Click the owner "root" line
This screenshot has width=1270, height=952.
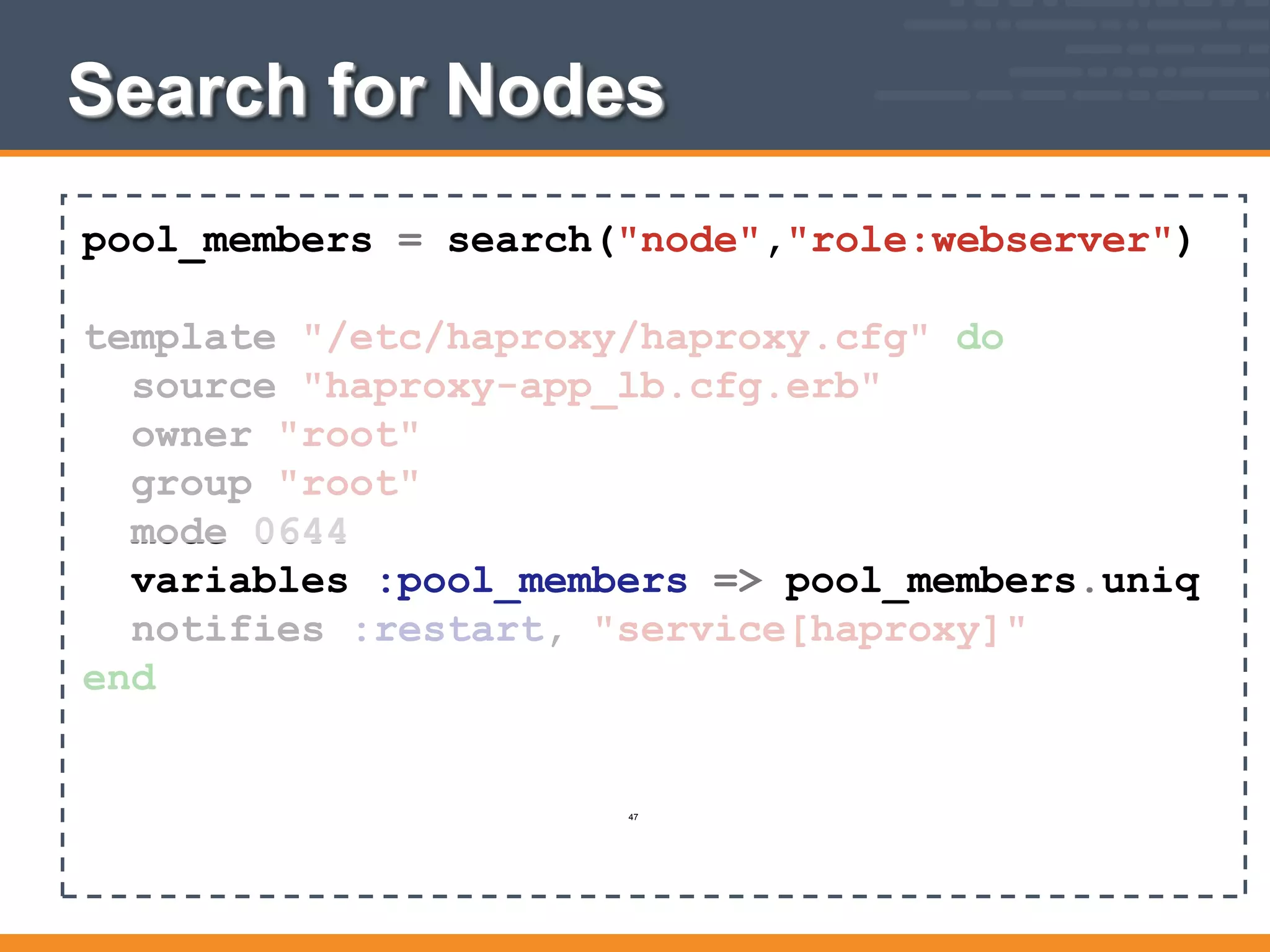[x=275, y=435]
